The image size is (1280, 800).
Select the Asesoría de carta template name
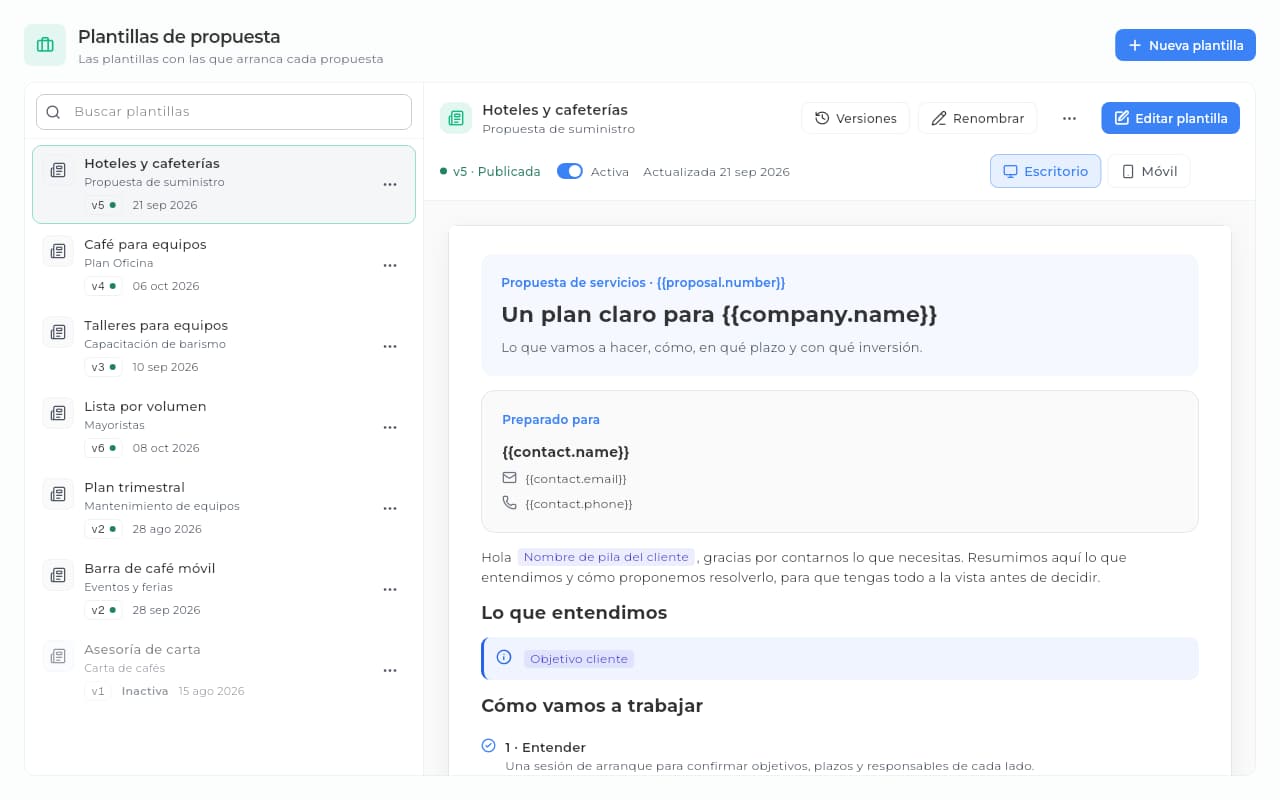pyautogui.click(x=142, y=649)
